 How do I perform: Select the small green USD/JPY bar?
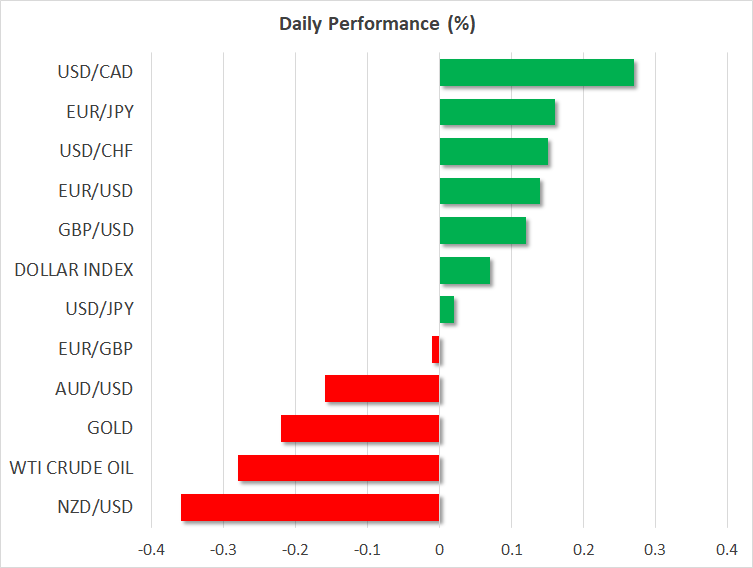[447, 310]
